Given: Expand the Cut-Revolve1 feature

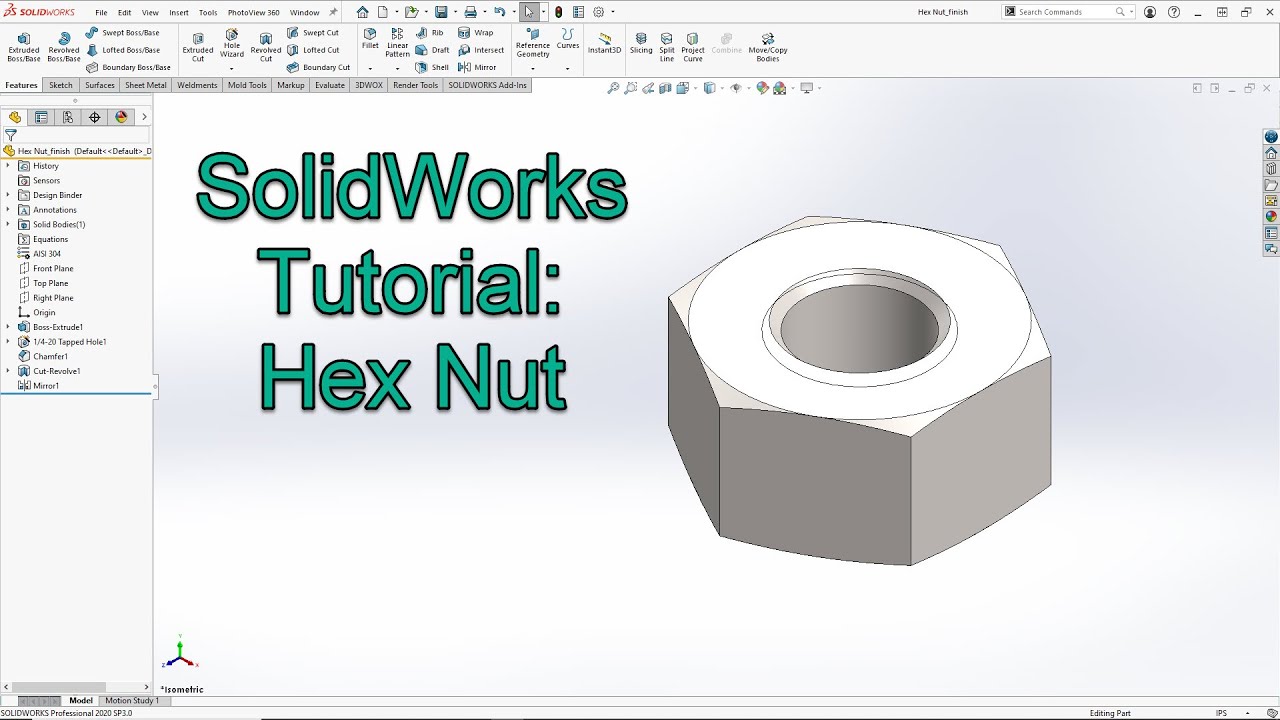Looking at the screenshot, I should 8,371.
